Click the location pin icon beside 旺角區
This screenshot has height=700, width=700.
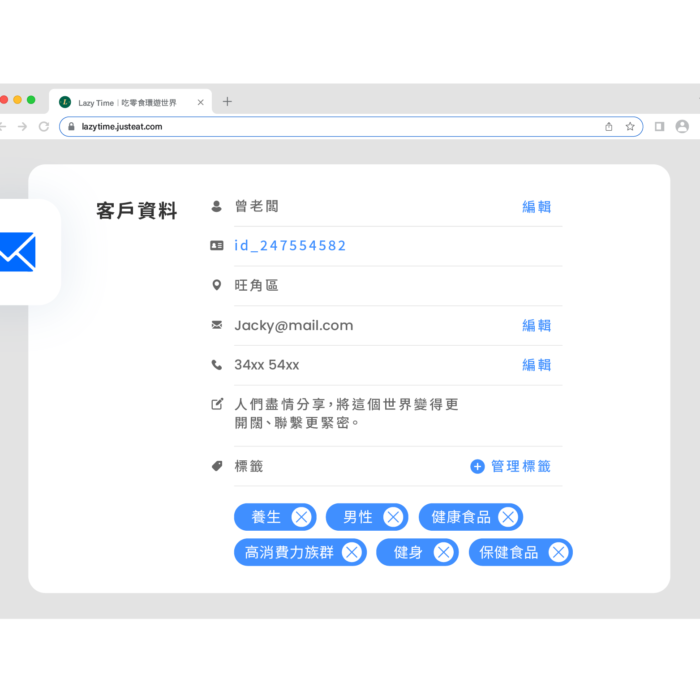tap(217, 285)
